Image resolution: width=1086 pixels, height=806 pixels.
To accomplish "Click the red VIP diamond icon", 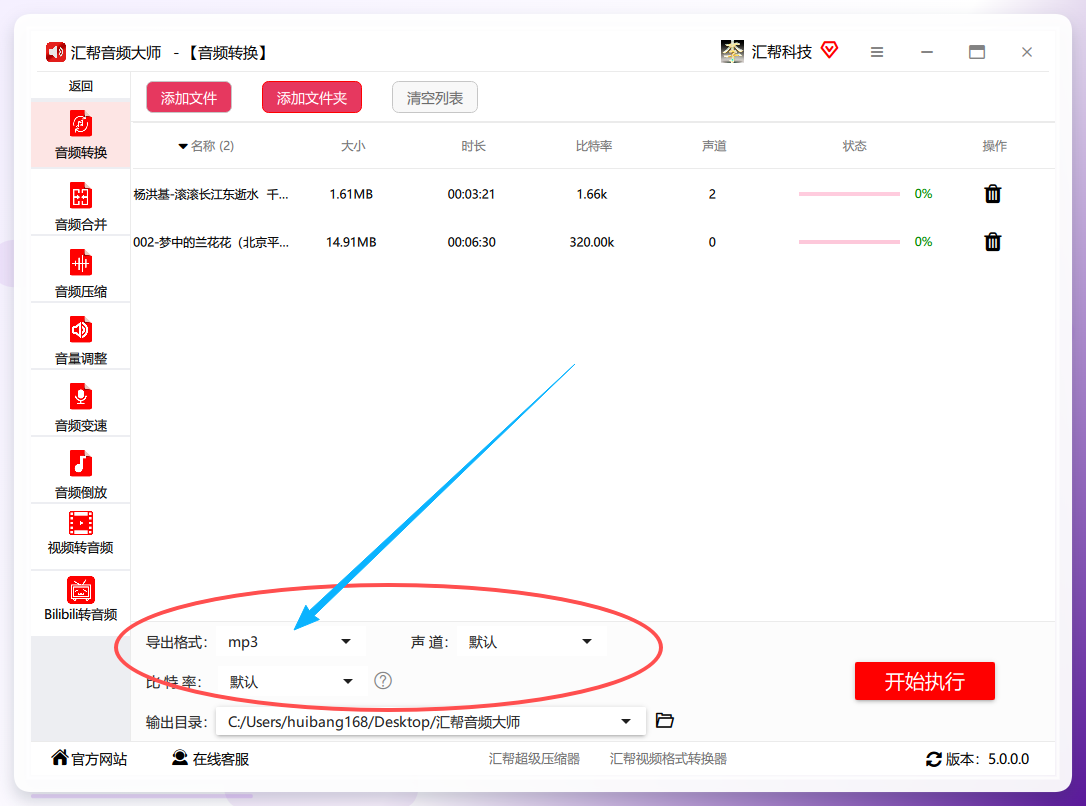I will pos(829,50).
